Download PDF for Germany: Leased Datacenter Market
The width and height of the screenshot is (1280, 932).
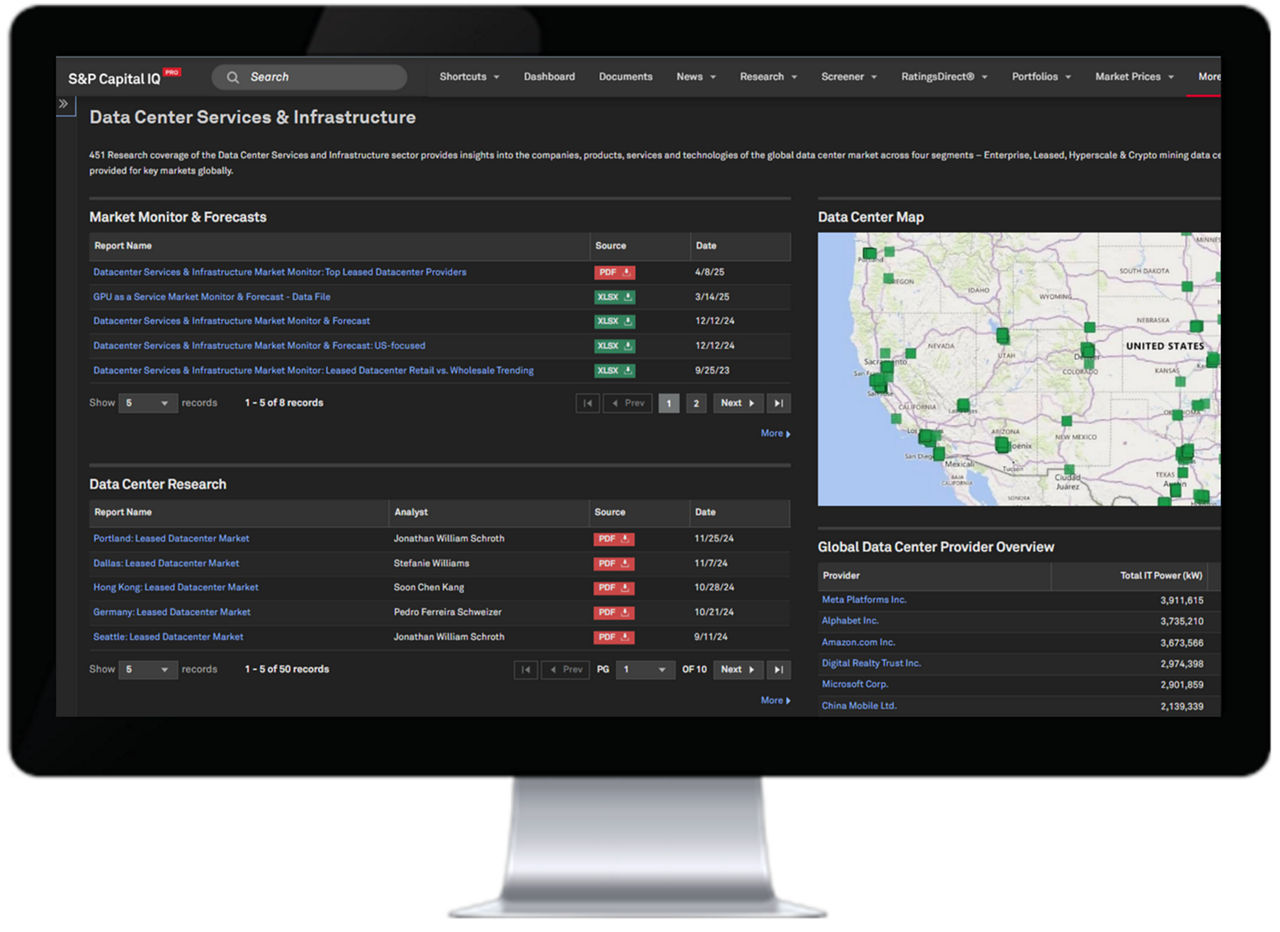pyautogui.click(x=615, y=612)
